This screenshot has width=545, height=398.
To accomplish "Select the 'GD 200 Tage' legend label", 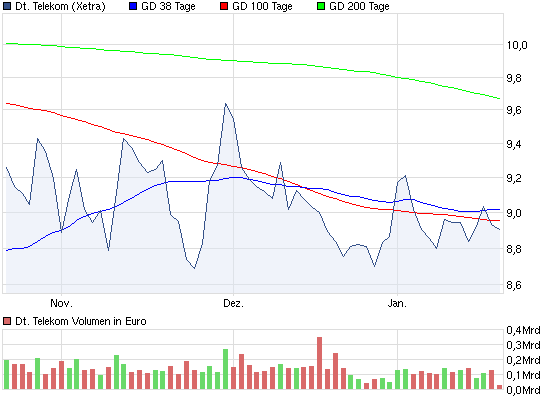I will pyautogui.click(x=359, y=6).
